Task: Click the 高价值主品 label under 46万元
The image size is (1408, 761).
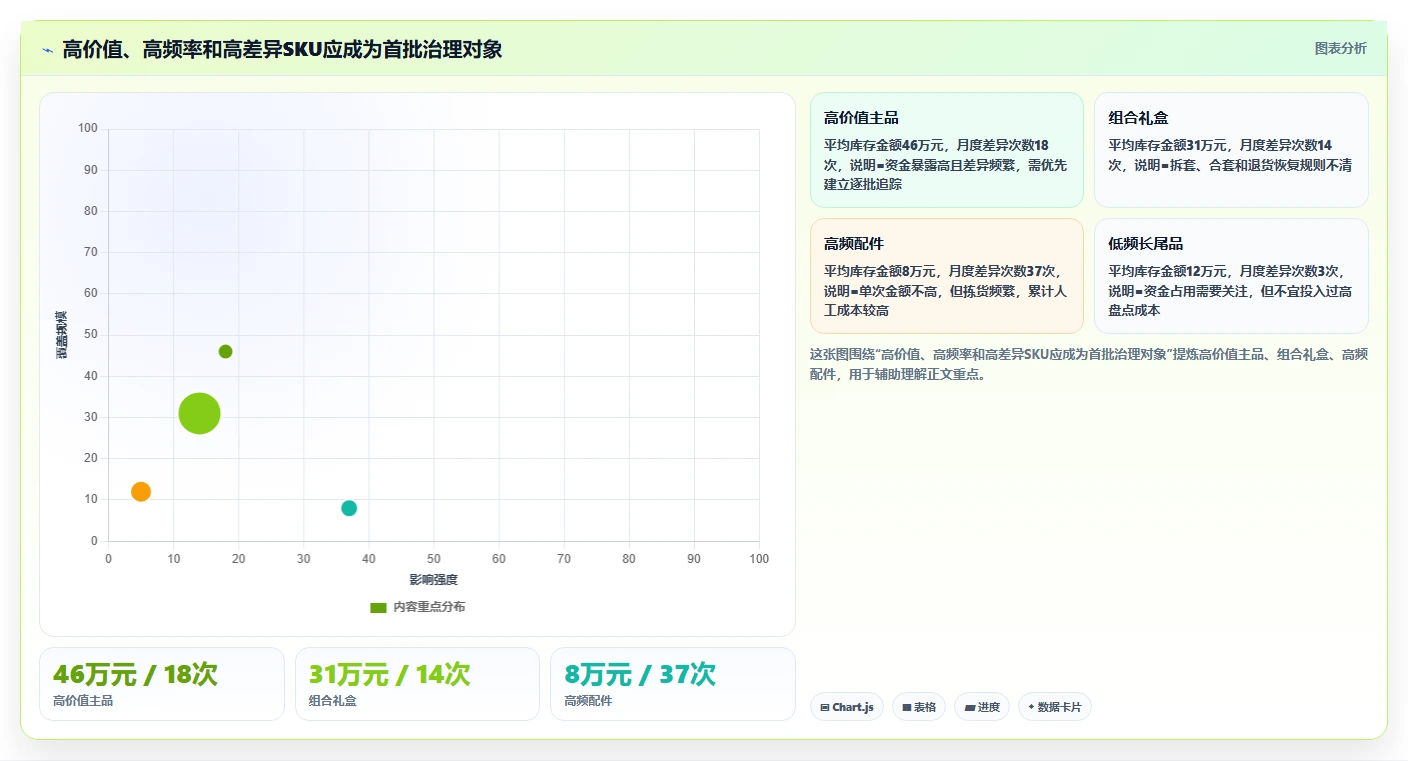Action: [83, 701]
